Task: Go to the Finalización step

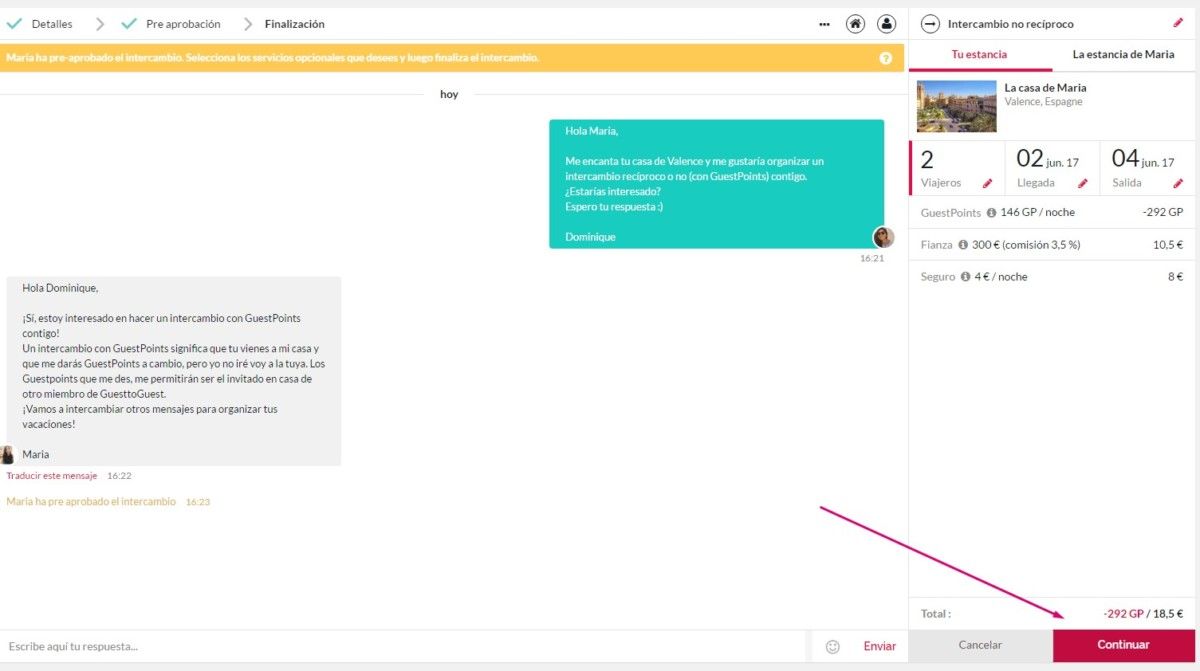Action: click(x=294, y=24)
